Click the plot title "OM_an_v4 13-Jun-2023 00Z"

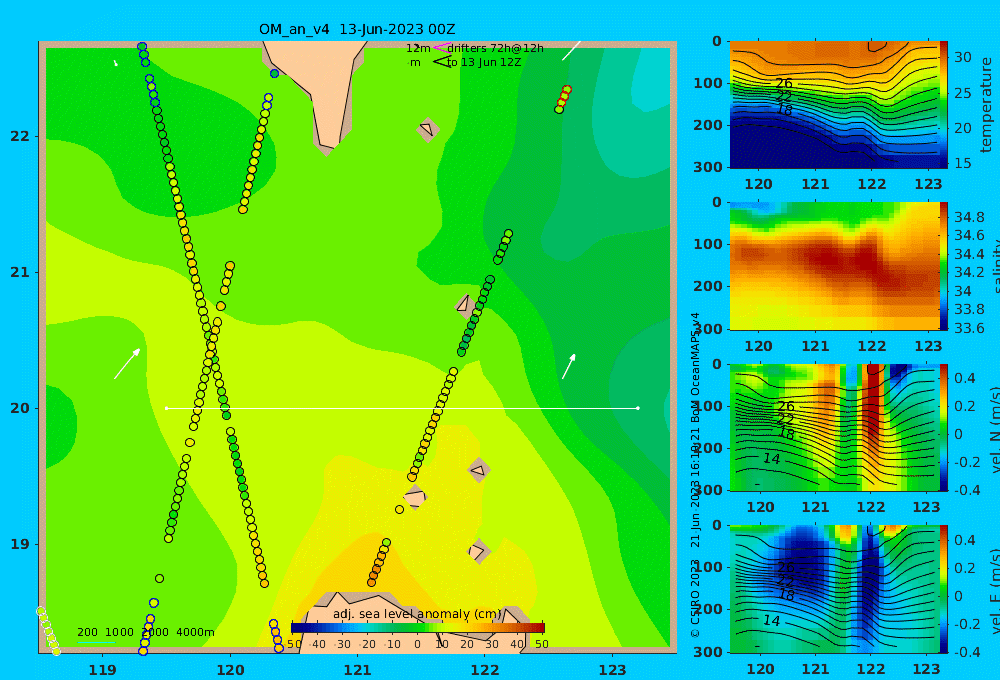pos(357,29)
